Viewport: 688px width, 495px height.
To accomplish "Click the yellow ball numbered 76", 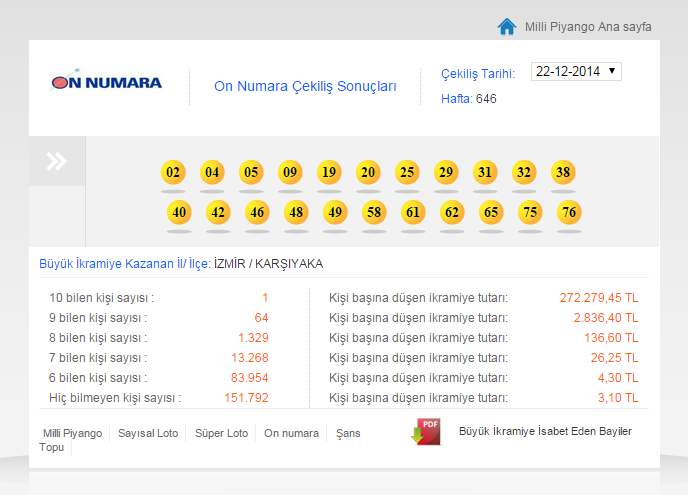I will click(x=569, y=212).
